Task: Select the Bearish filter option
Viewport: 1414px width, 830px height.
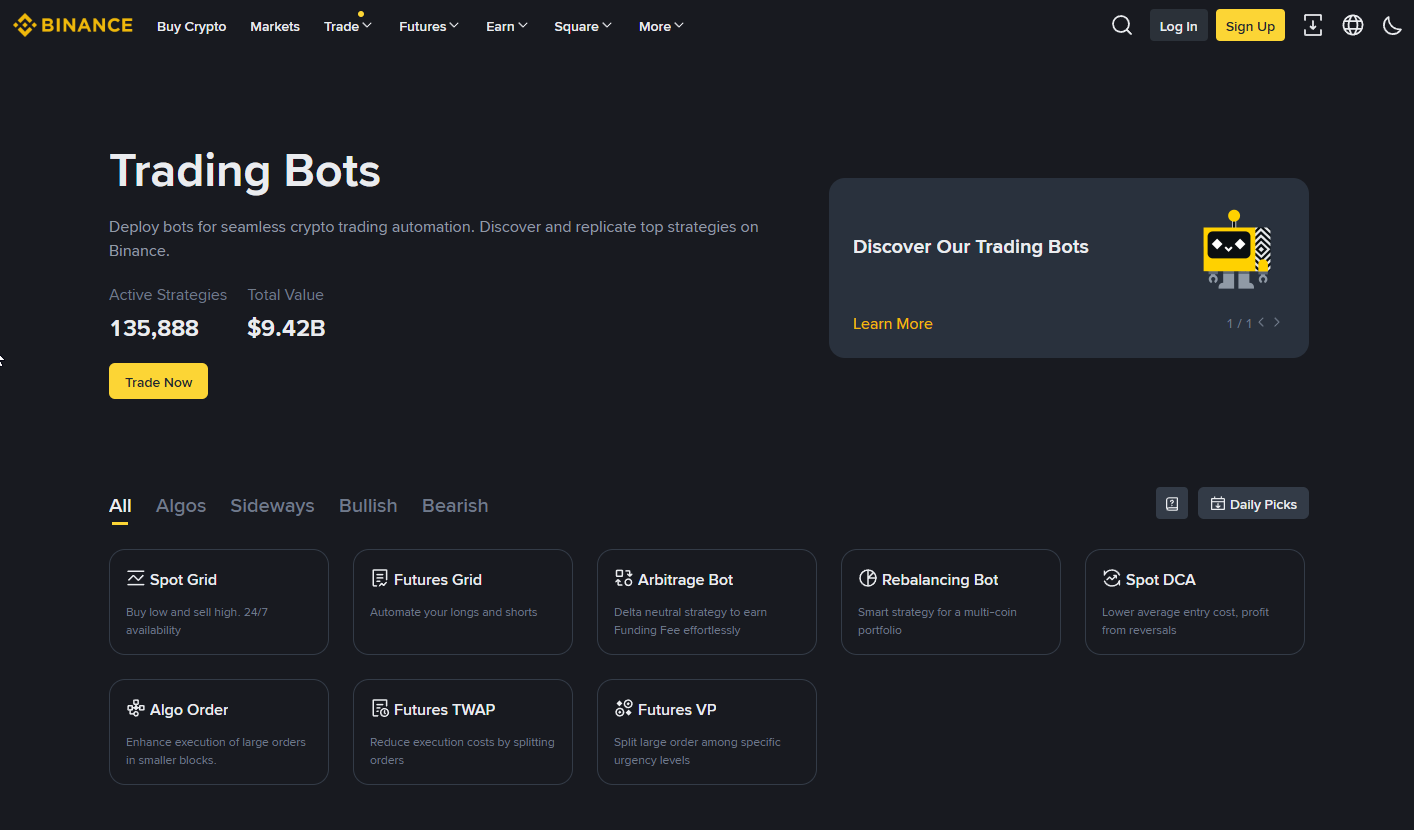Action: pos(455,505)
